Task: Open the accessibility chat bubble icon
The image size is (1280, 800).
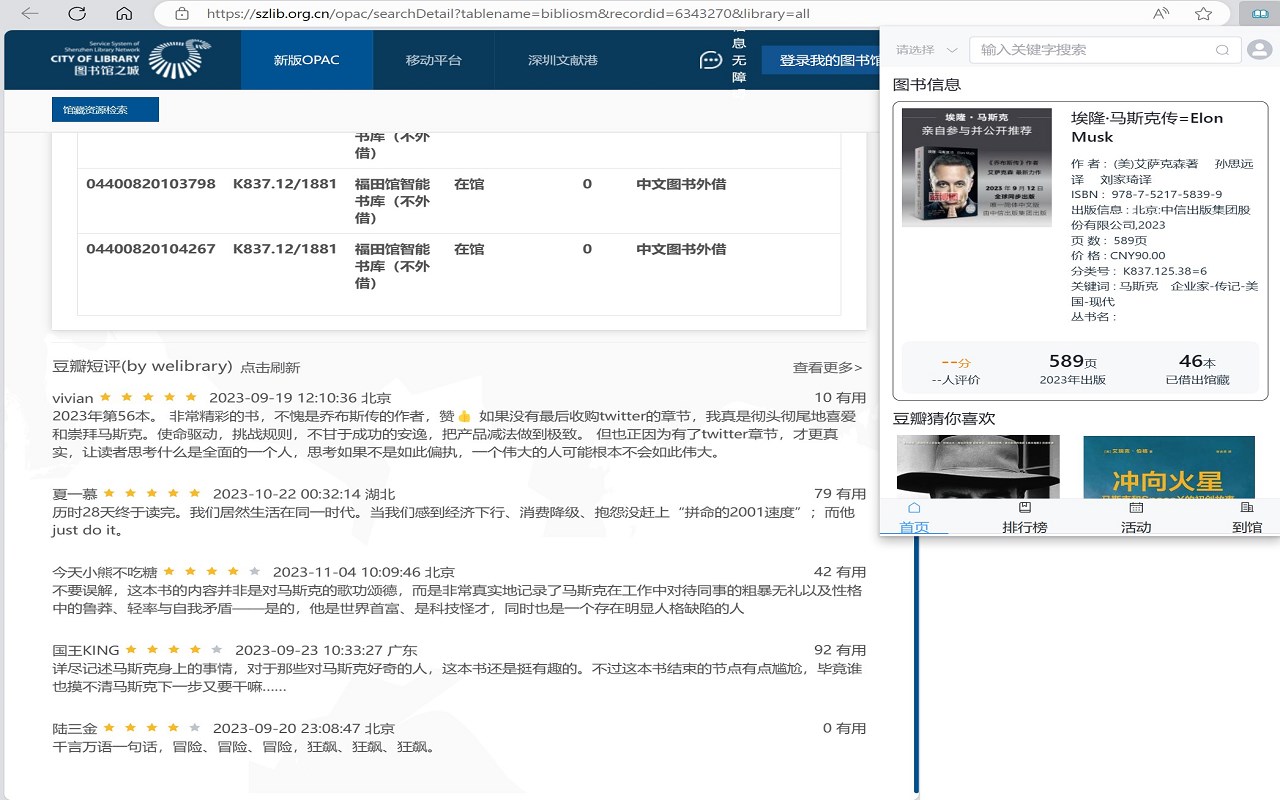Action: coord(710,60)
